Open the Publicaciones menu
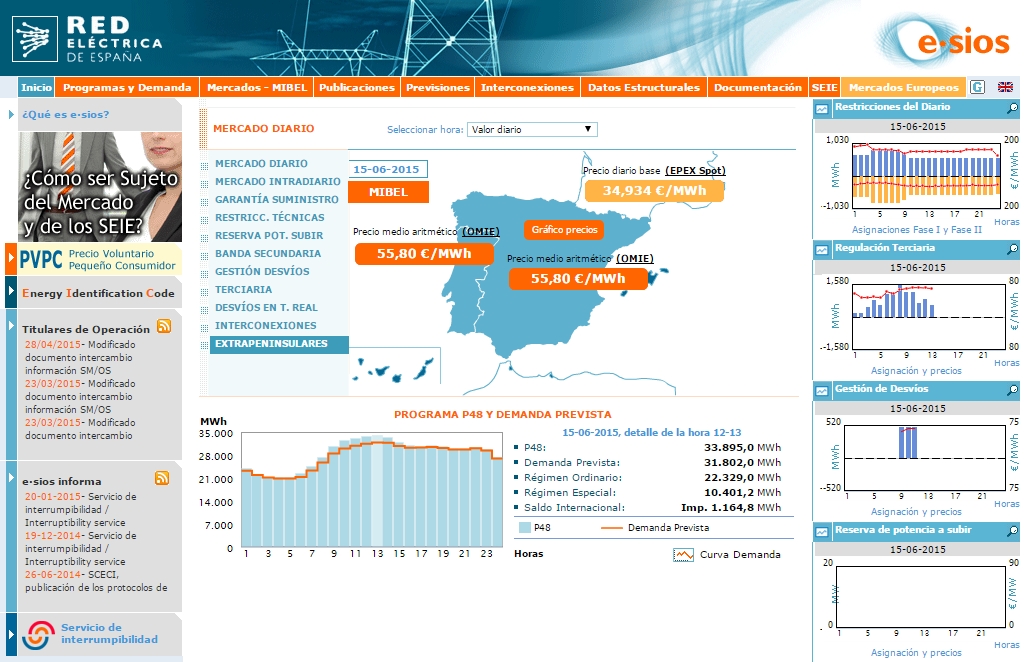Screen dimensions: 1026x662 357,87
